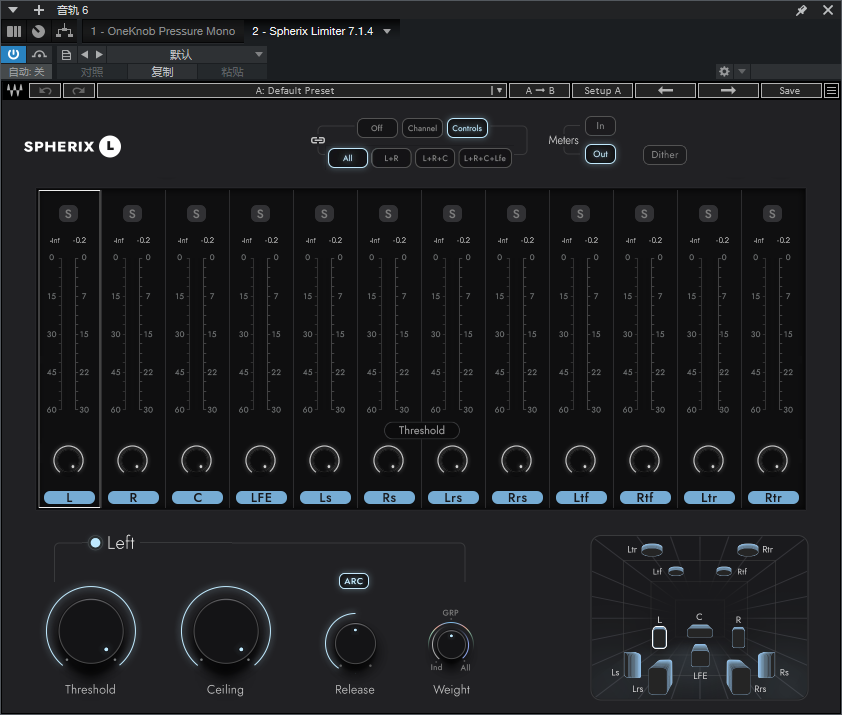Solo the L channel
The height and width of the screenshot is (715, 842).
coord(68,214)
